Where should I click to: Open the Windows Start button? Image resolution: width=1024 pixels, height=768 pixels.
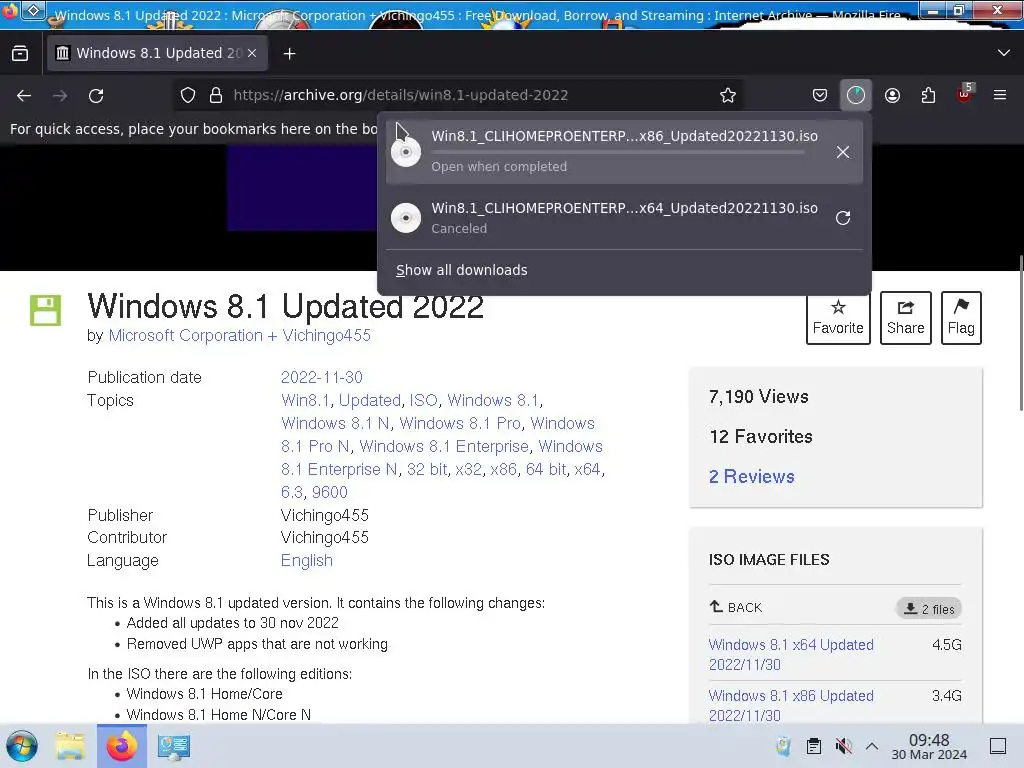(22, 746)
